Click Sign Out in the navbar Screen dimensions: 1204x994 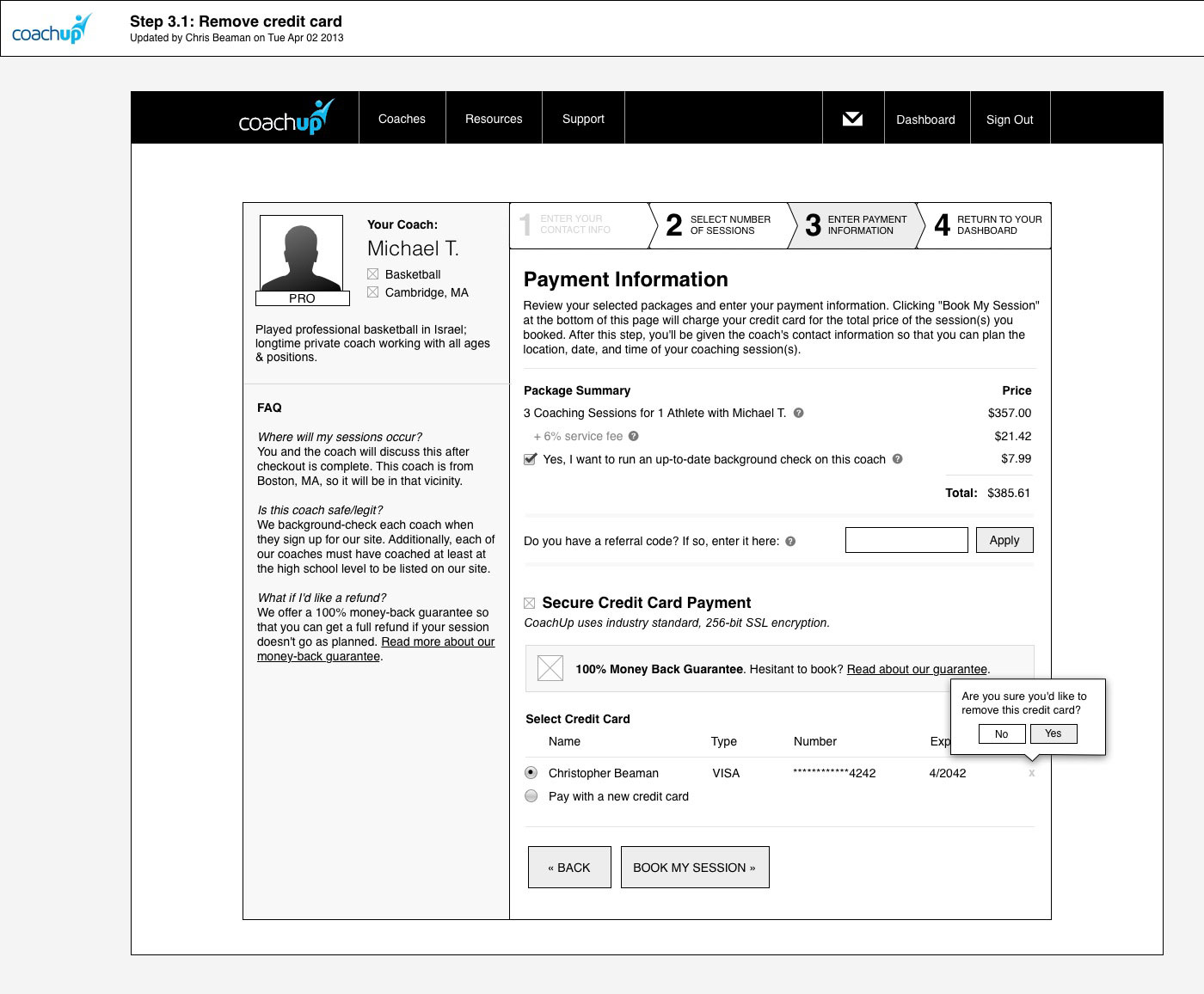click(x=1010, y=120)
